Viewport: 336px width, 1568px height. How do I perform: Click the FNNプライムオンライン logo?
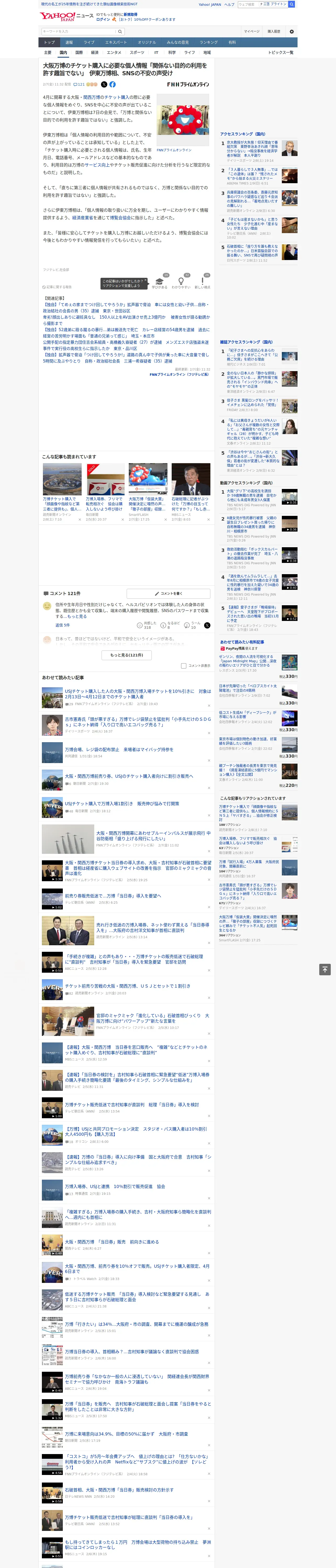[x=188, y=85]
